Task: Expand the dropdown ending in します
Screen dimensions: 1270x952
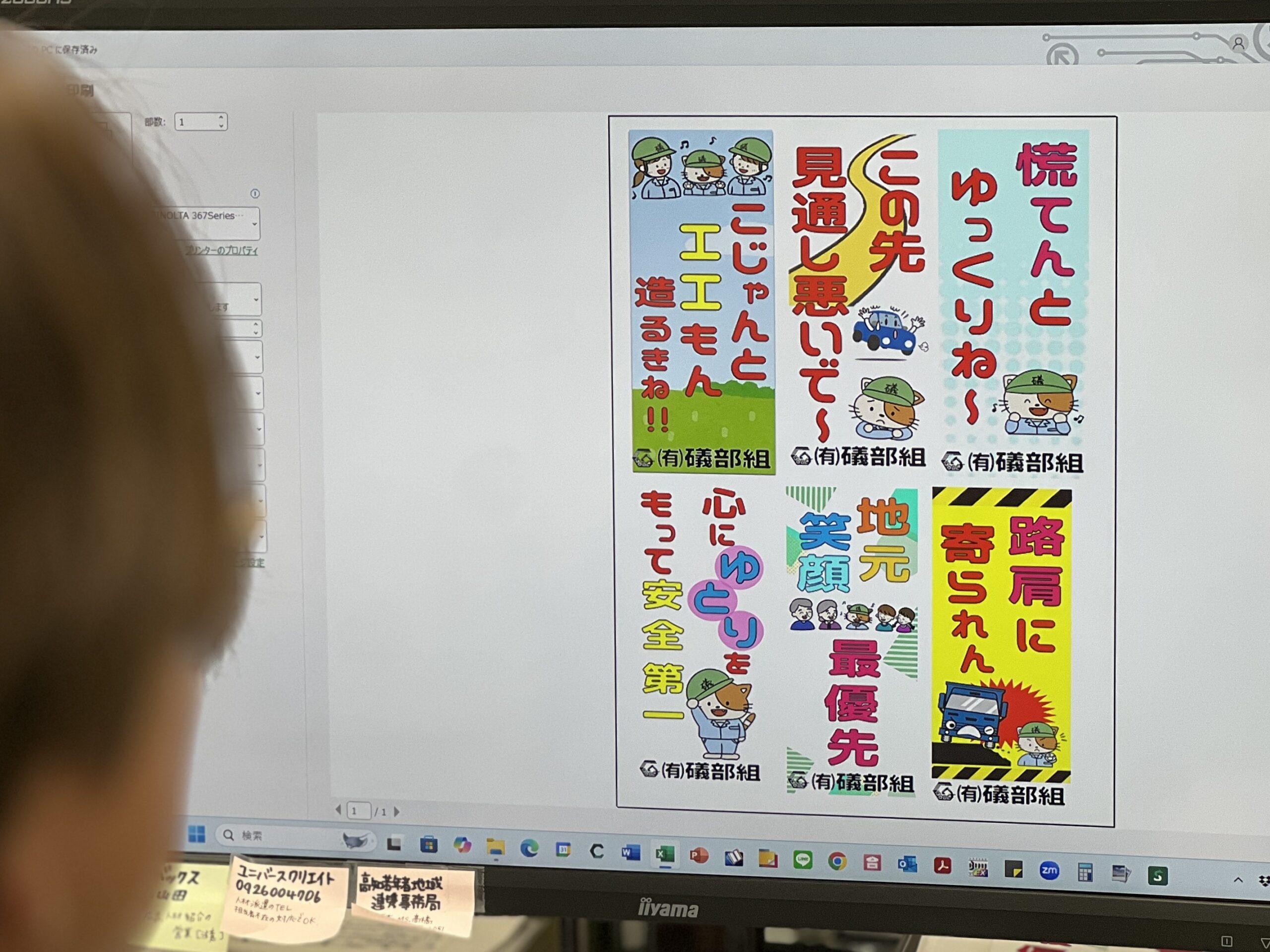Action: click(x=230, y=299)
